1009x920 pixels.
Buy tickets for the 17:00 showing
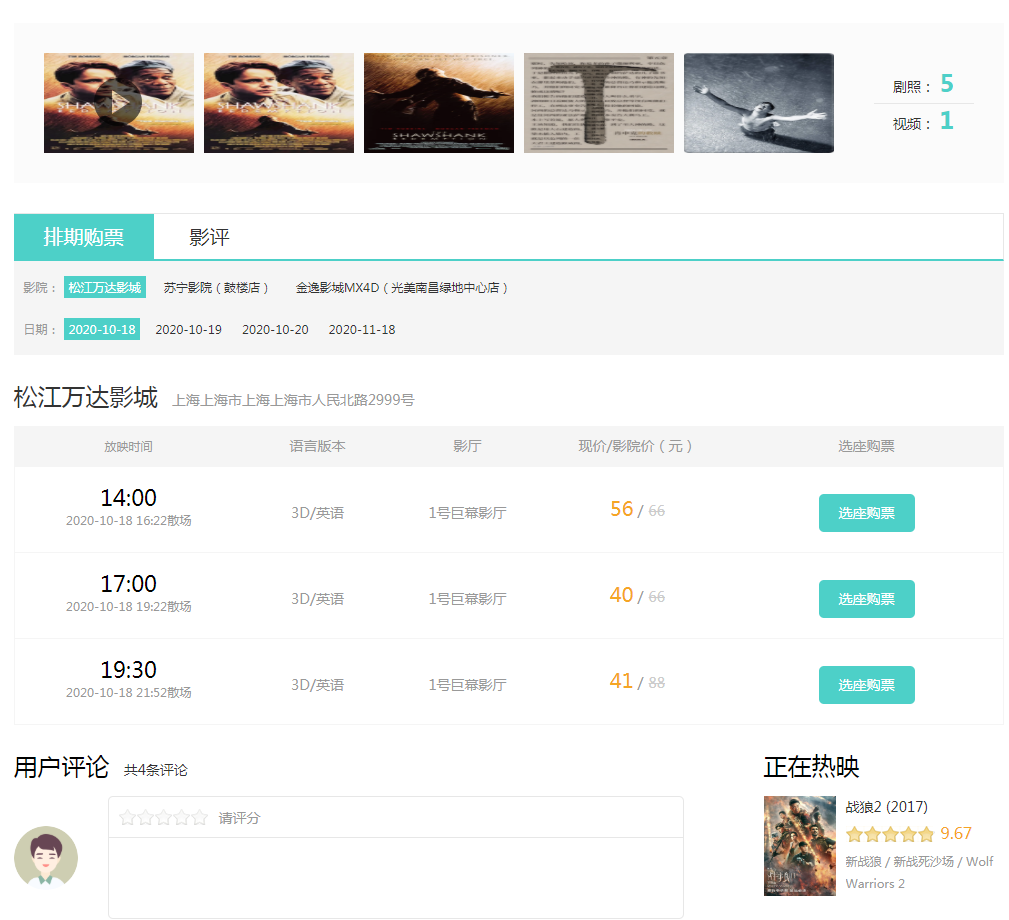(x=866, y=599)
